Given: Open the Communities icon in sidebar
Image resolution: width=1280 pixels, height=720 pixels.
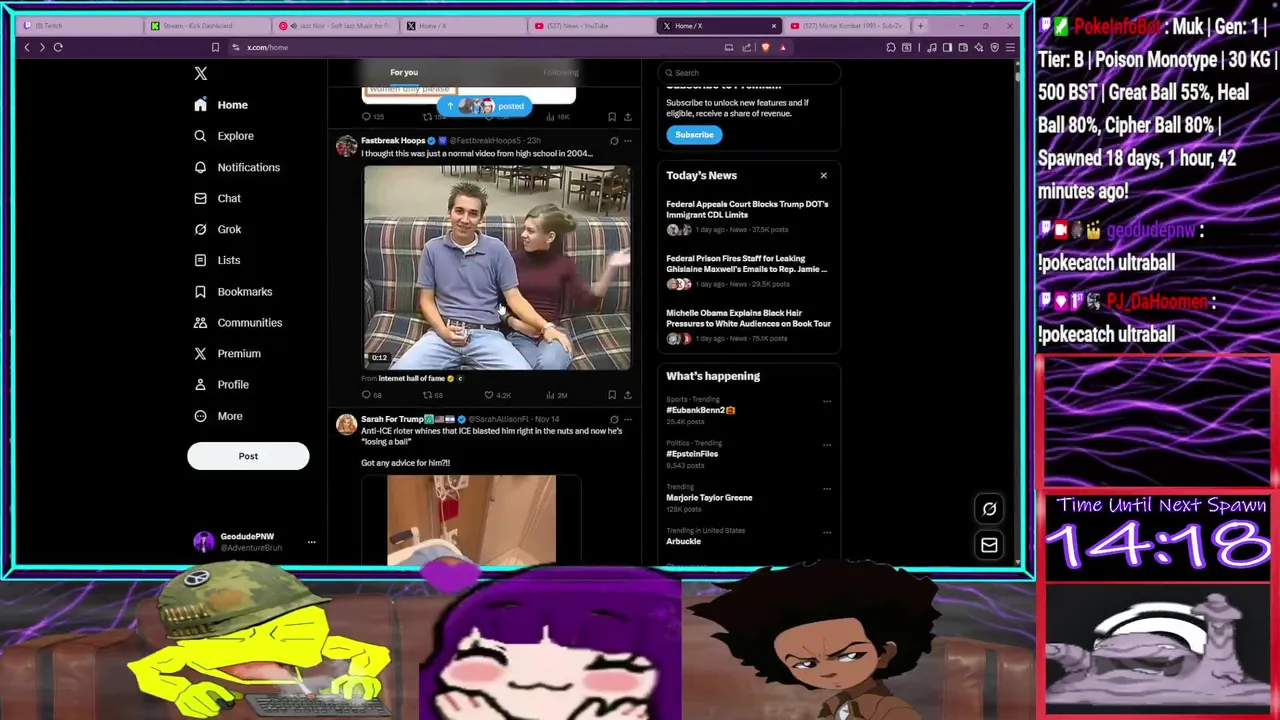Looking at the screenshot, I should tap(200, 322).
